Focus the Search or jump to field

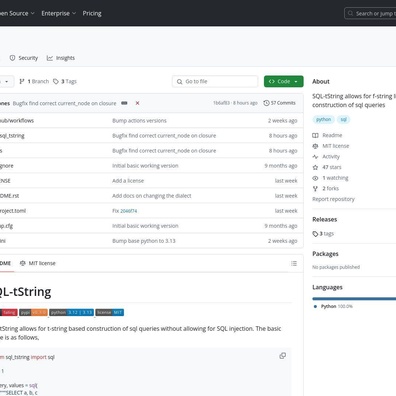[x=370, y=13]
